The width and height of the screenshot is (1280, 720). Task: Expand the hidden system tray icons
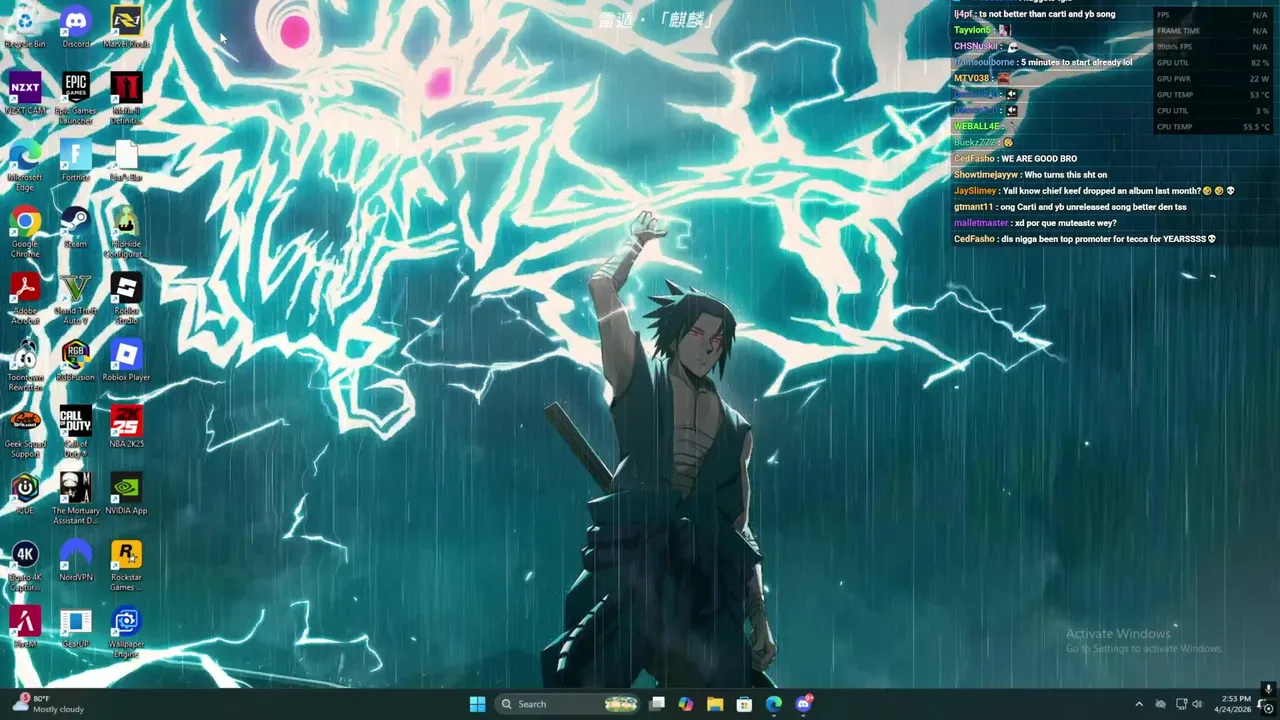[x=1139, y=704]
